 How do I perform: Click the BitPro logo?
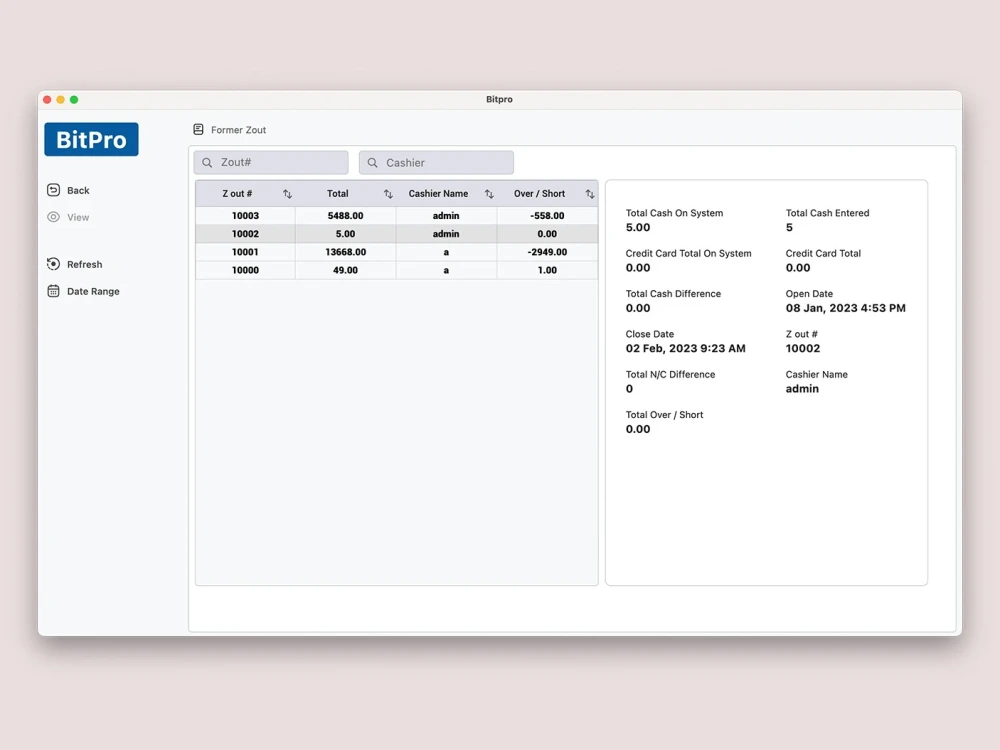[x=91, y=139]
